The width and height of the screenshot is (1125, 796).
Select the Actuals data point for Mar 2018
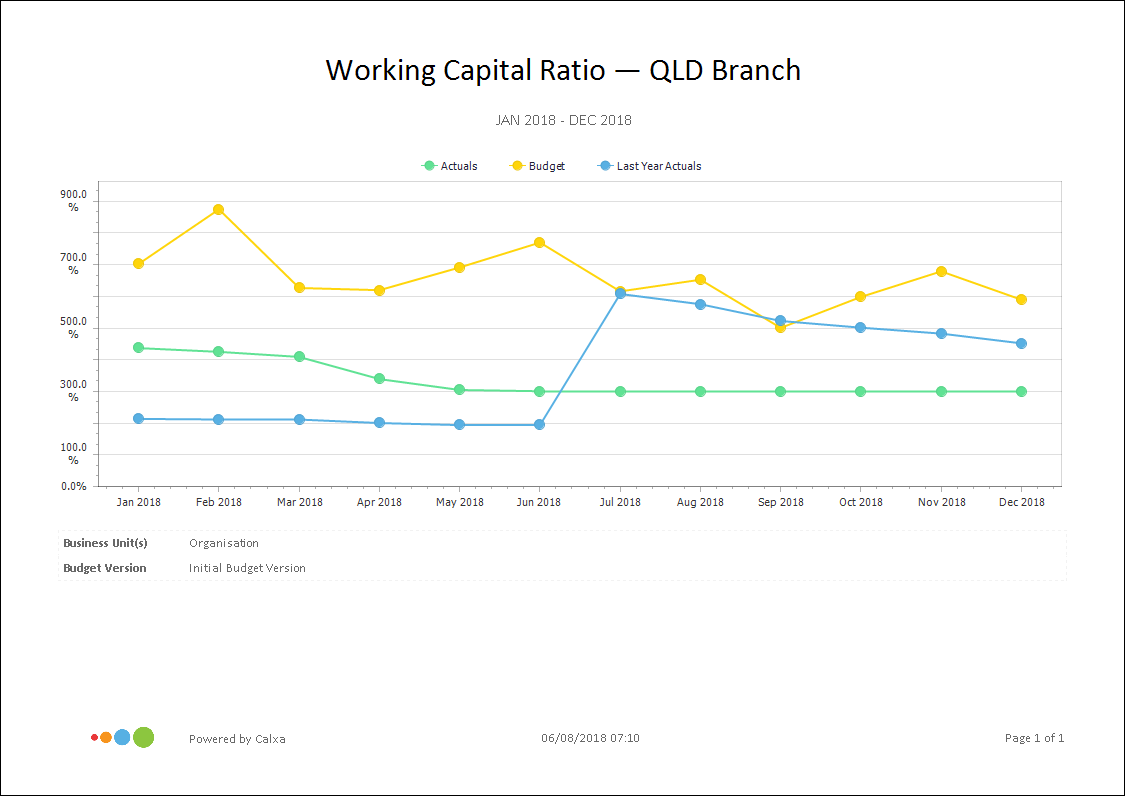(x=299, y=357)
